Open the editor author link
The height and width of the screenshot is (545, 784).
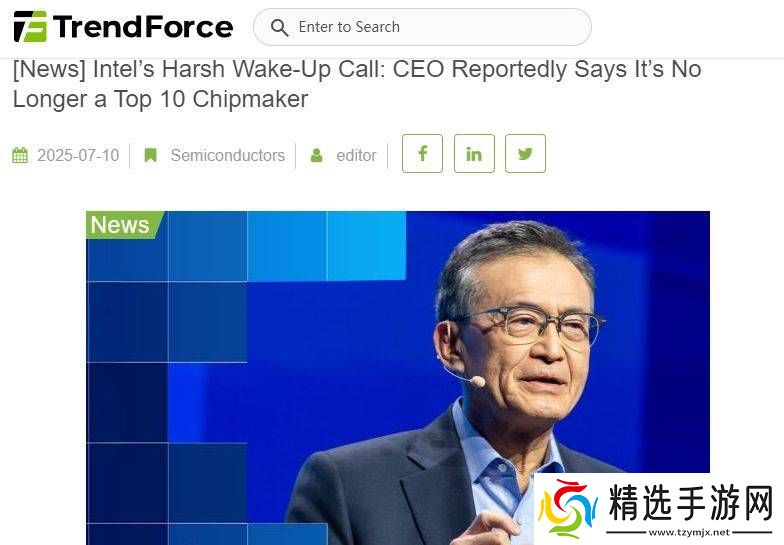click(356, 155)
